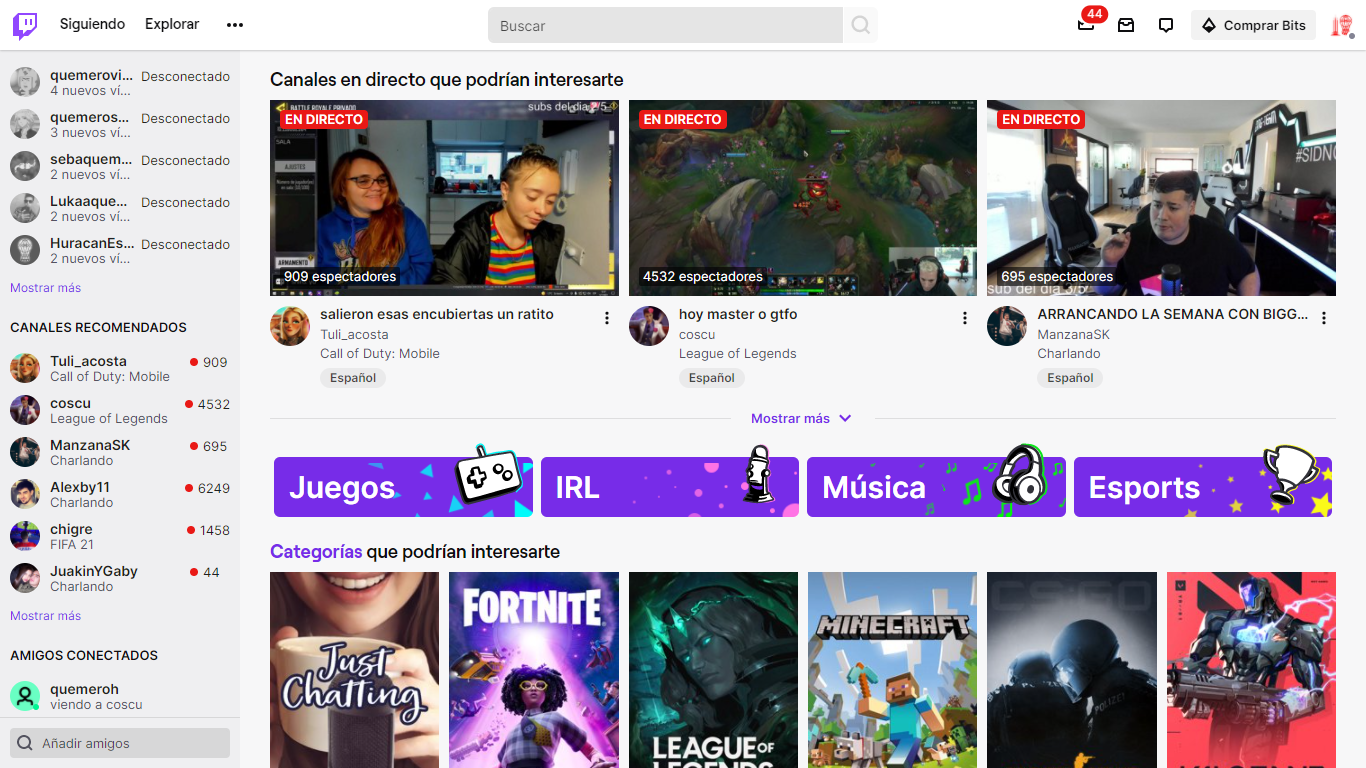
Task: Click the Fortnite category progress thumbnail
Action: (533, 670)
